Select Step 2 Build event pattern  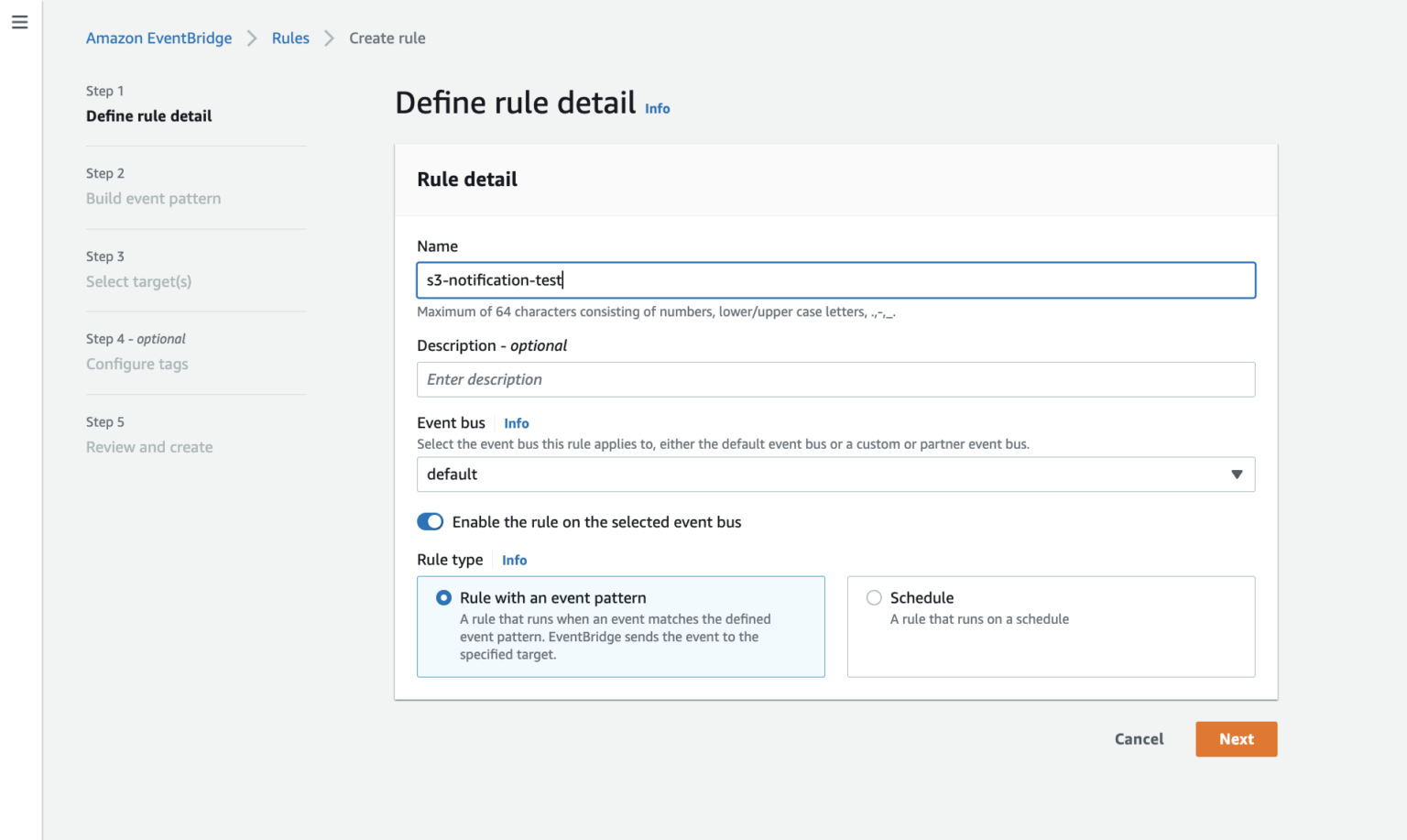[x=153, y=199]
